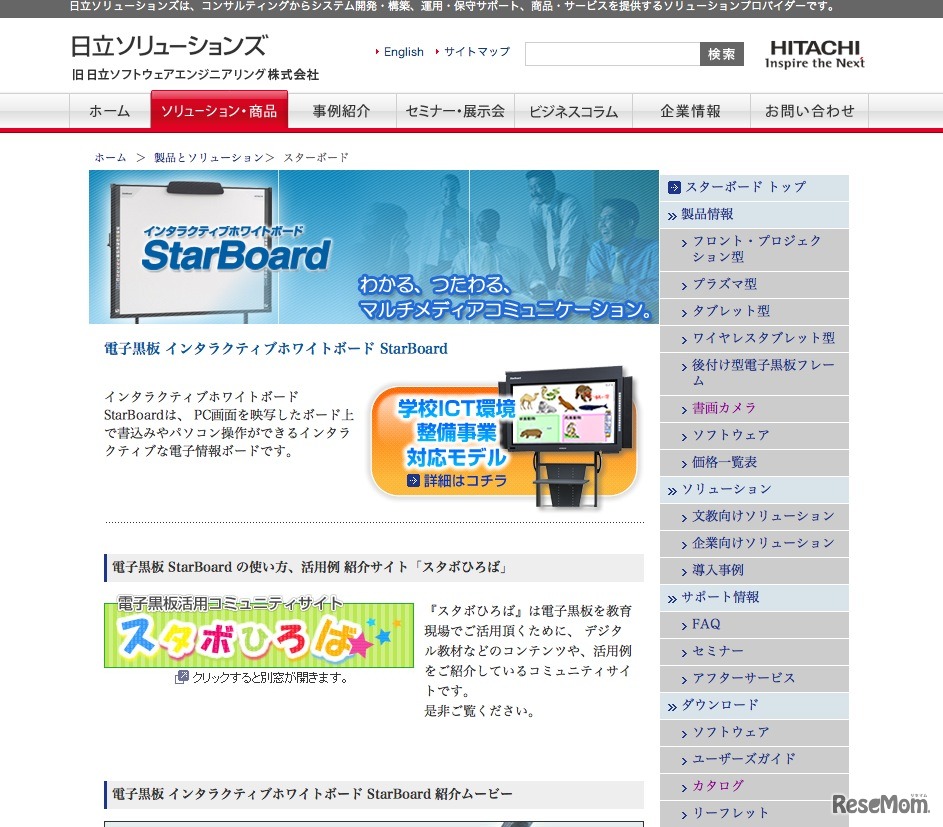Click the 検索 search button

click(x=721, y=54)
